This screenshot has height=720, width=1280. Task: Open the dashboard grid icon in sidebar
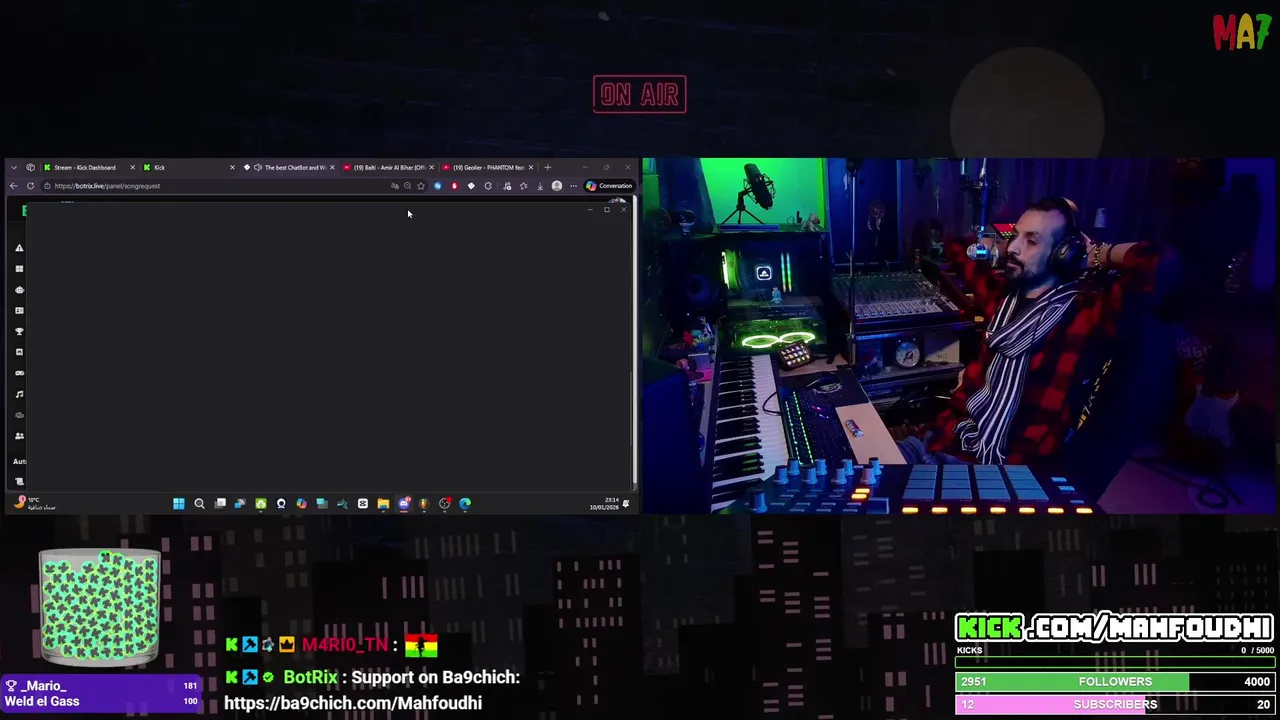point(19,269)
